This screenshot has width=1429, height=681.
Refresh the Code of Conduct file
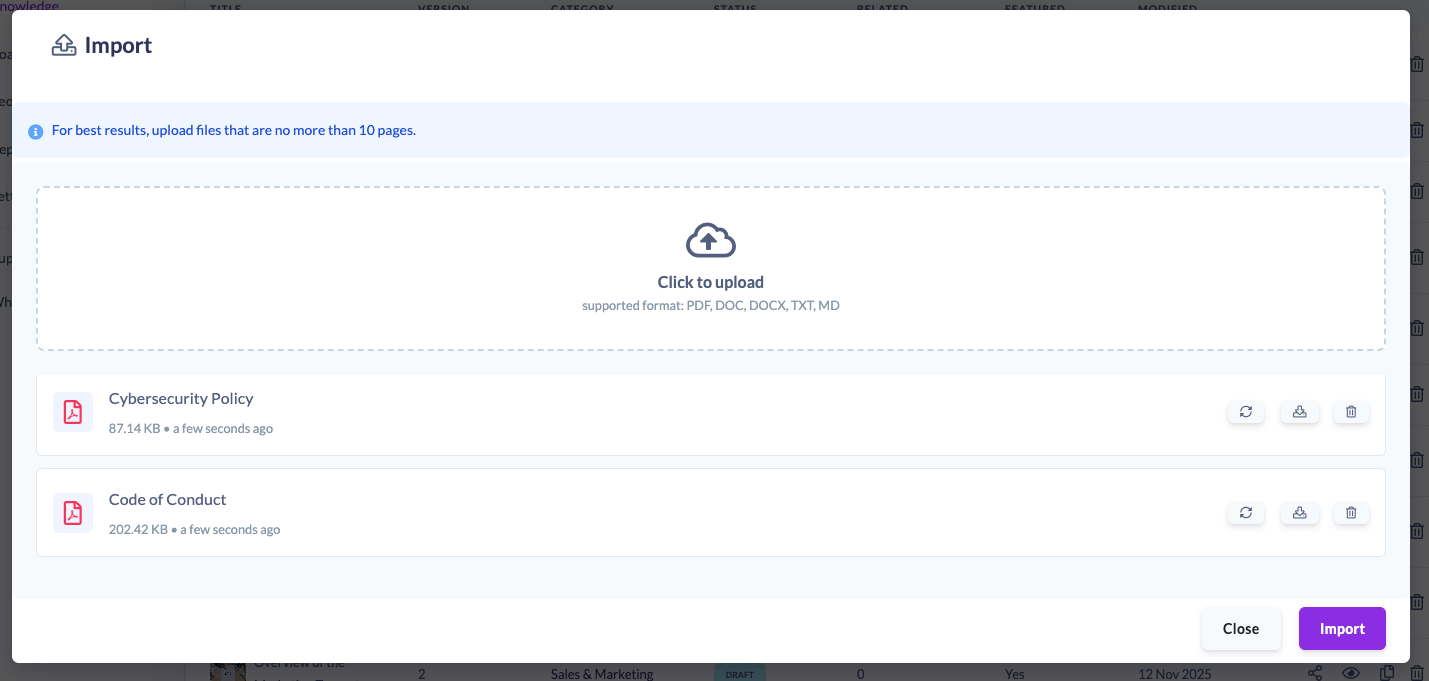(1245, 513)
